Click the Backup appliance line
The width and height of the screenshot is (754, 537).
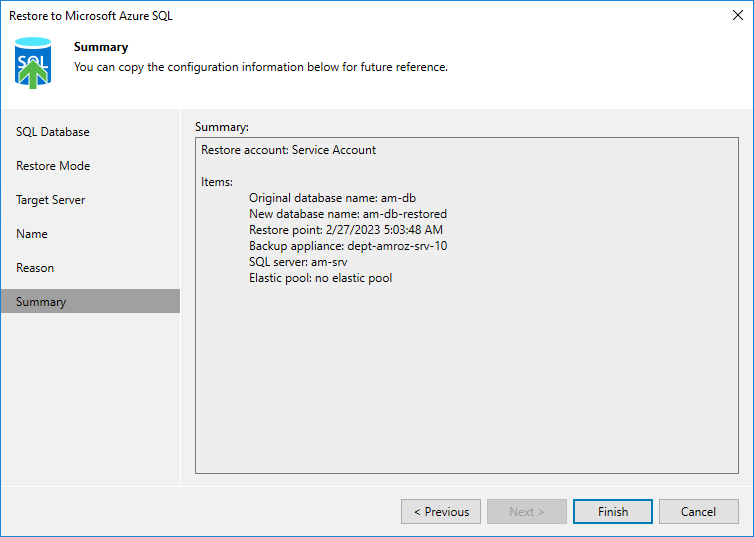click(347, 246)
